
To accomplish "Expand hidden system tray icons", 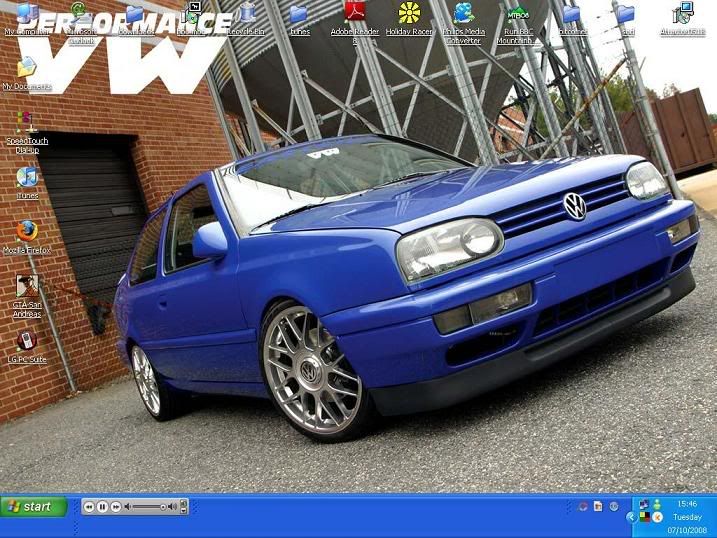I will [630, 517].
